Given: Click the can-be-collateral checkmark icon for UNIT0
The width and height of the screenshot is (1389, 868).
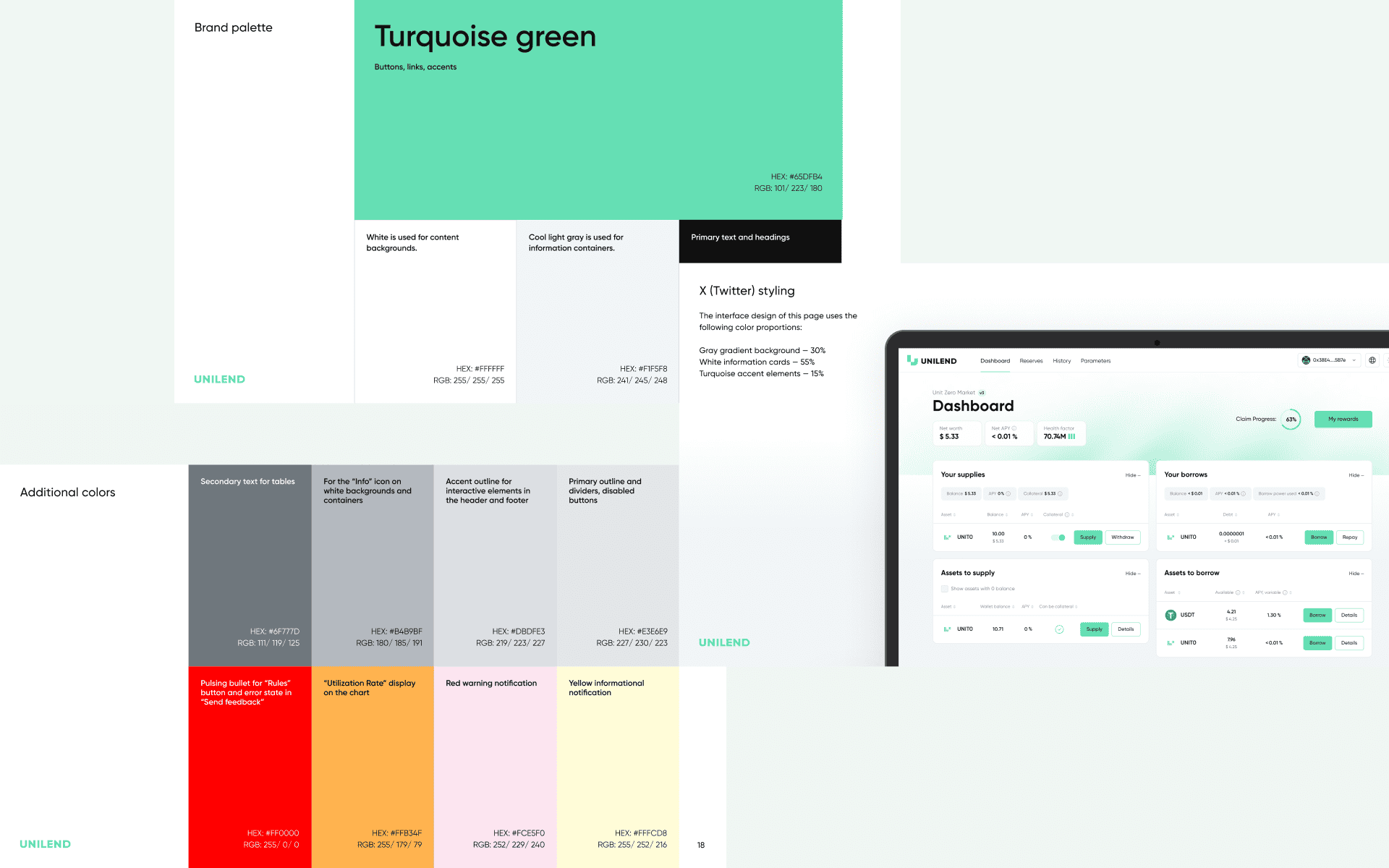Looking at the screenshot, I should point(1059,629).
